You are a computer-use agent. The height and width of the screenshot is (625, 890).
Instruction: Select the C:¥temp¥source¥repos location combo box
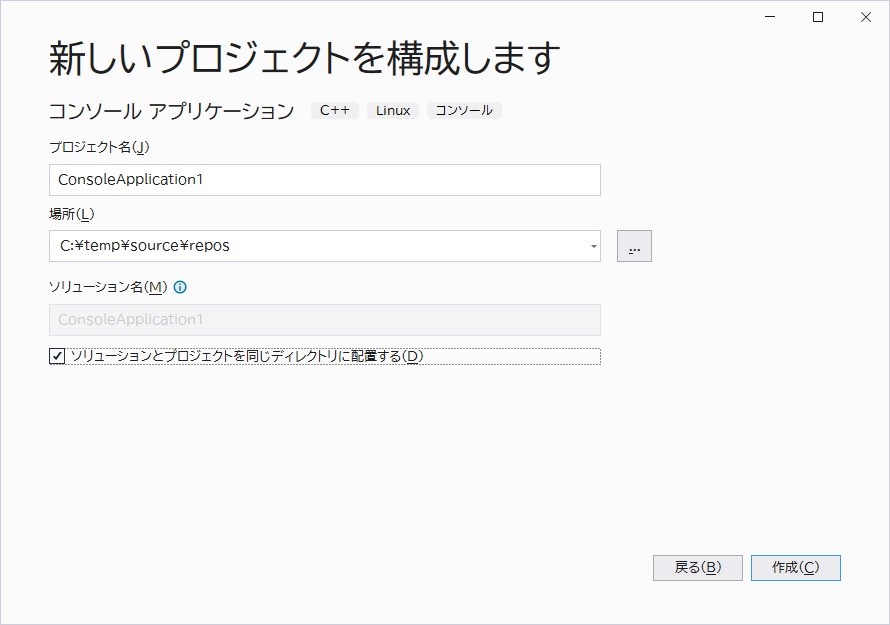pos(325,246)
